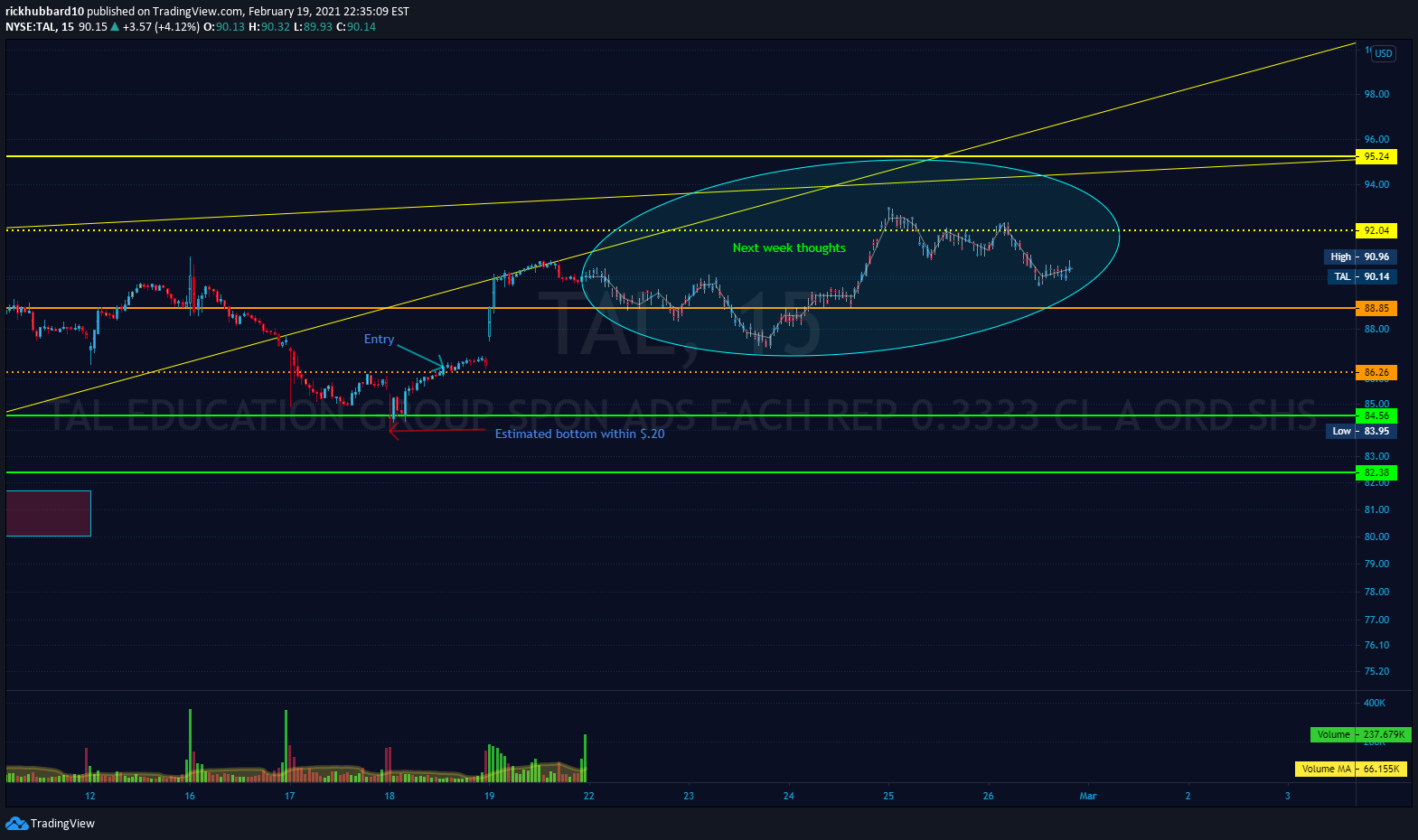This screenshot has height=840, width=1418.
Task: Click the pink rectangle drawing on chart
Action: click(x=49, y=513)
